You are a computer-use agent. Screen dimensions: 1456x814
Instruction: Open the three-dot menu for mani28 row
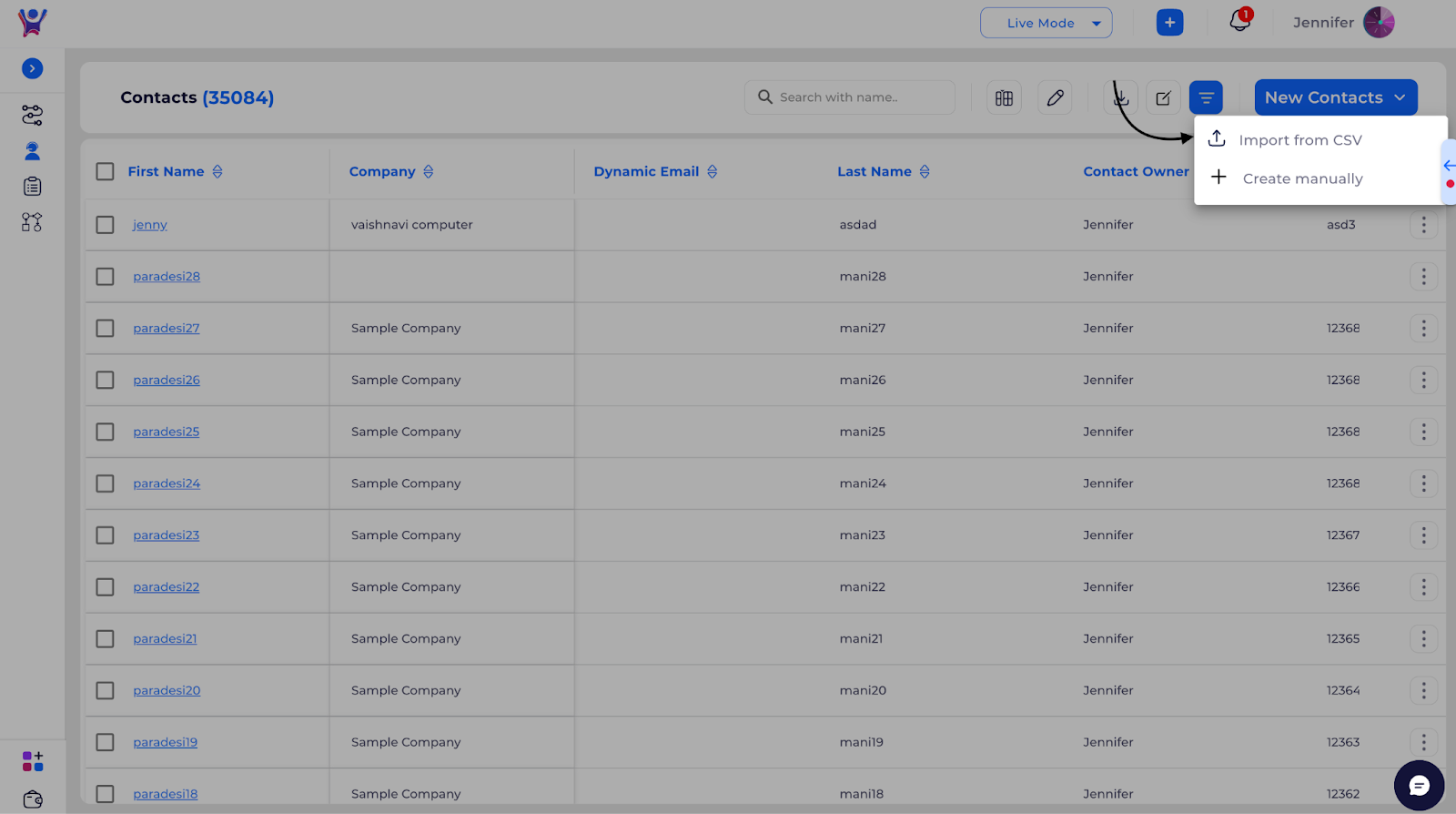pyautogui.click(x=1423, y=276)
